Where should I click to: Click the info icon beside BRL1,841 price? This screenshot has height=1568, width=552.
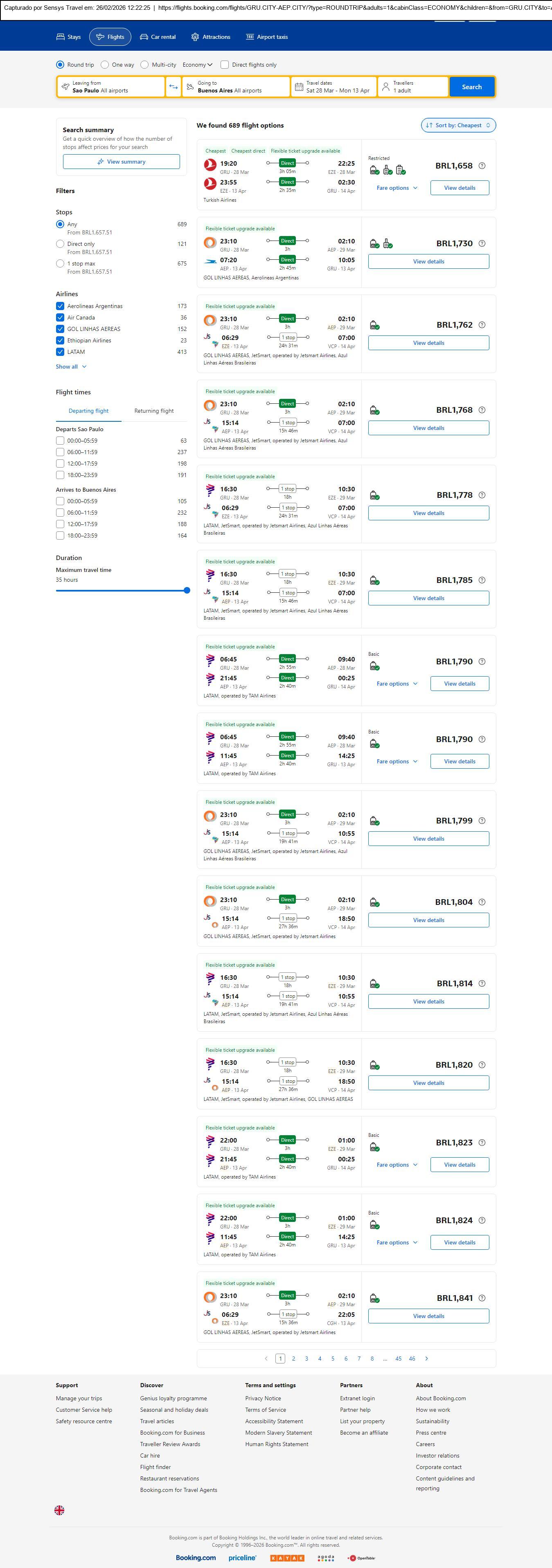coord(482,1298)
